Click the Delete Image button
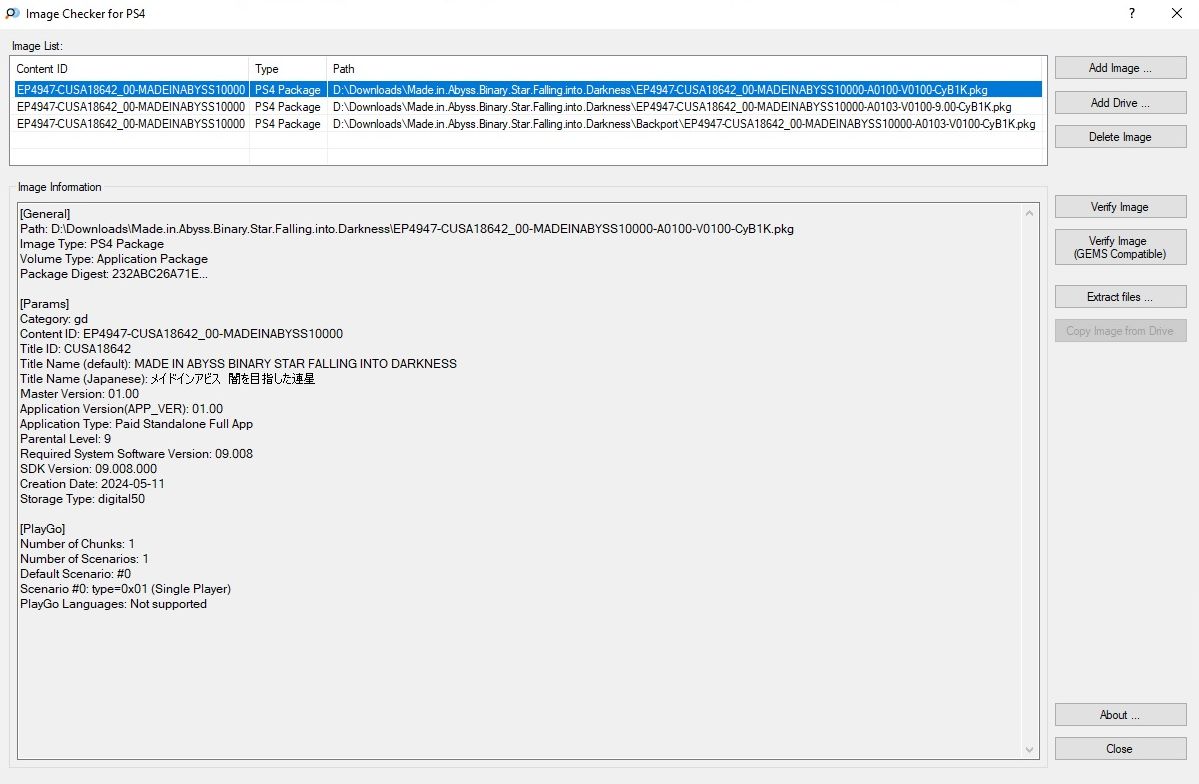Viewport: 1199px width, 784px height. (x=1120, y=137)
